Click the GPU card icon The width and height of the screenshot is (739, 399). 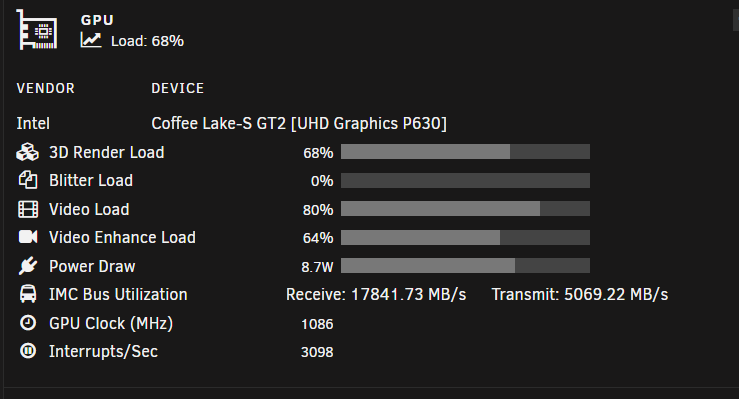coord(37,30)
